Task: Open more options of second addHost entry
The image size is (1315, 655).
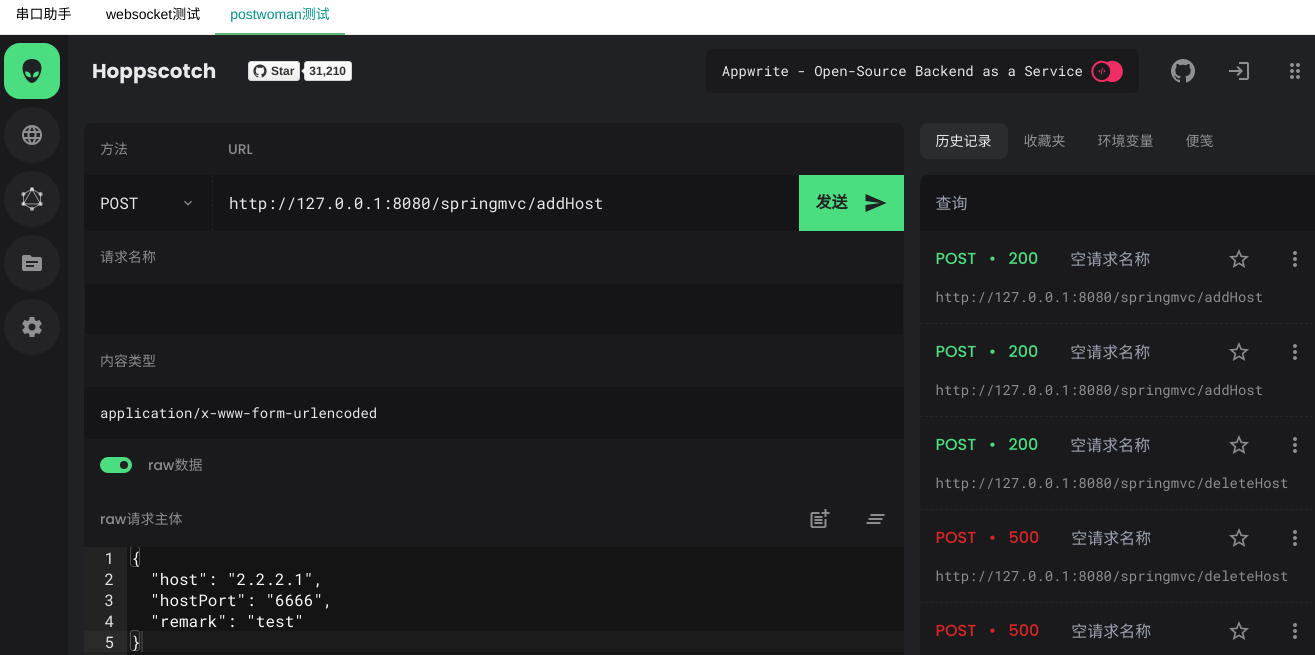Action: click(1295, 352)
